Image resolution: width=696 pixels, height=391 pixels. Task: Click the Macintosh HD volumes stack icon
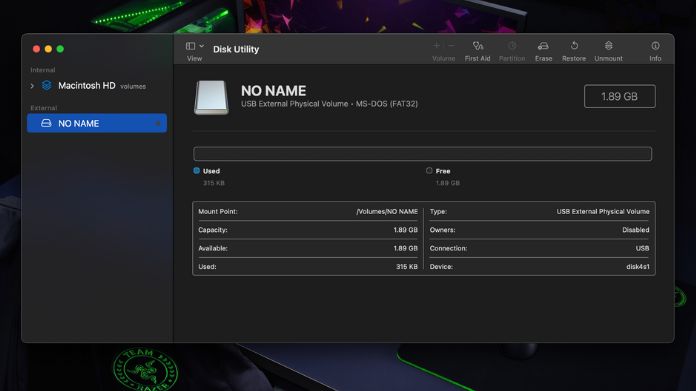coord(47,85)
